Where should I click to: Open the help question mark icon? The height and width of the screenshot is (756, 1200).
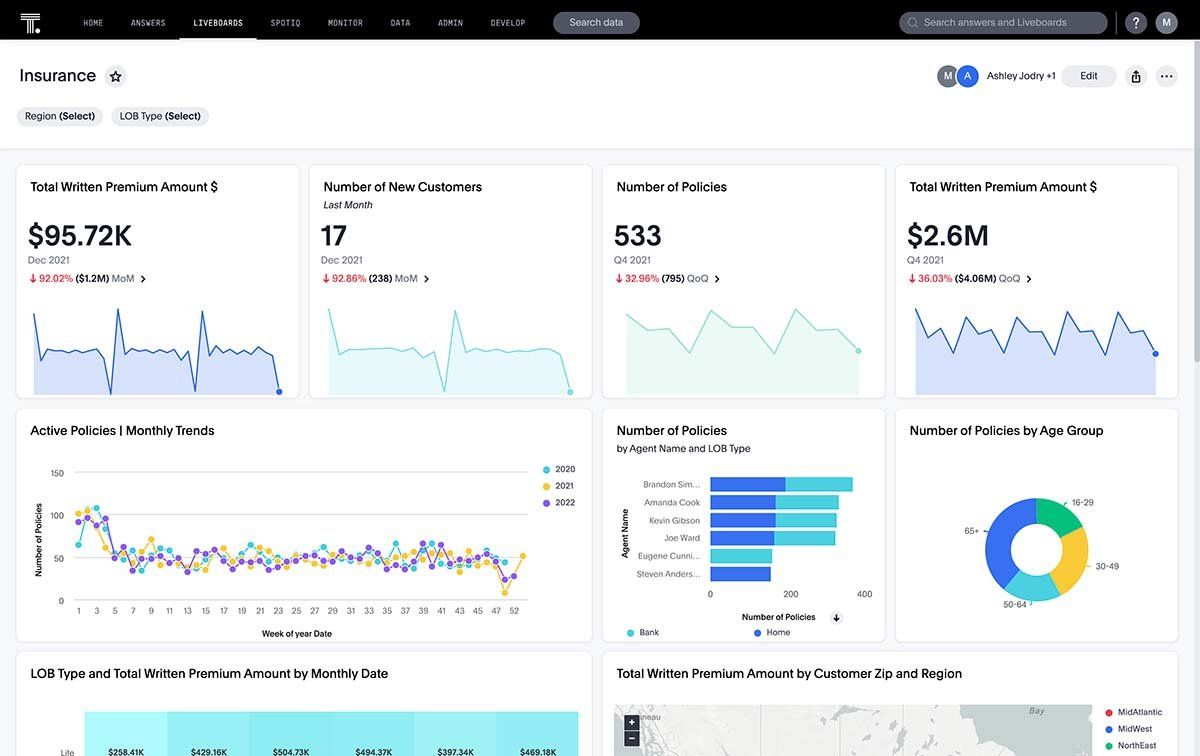1136,22
